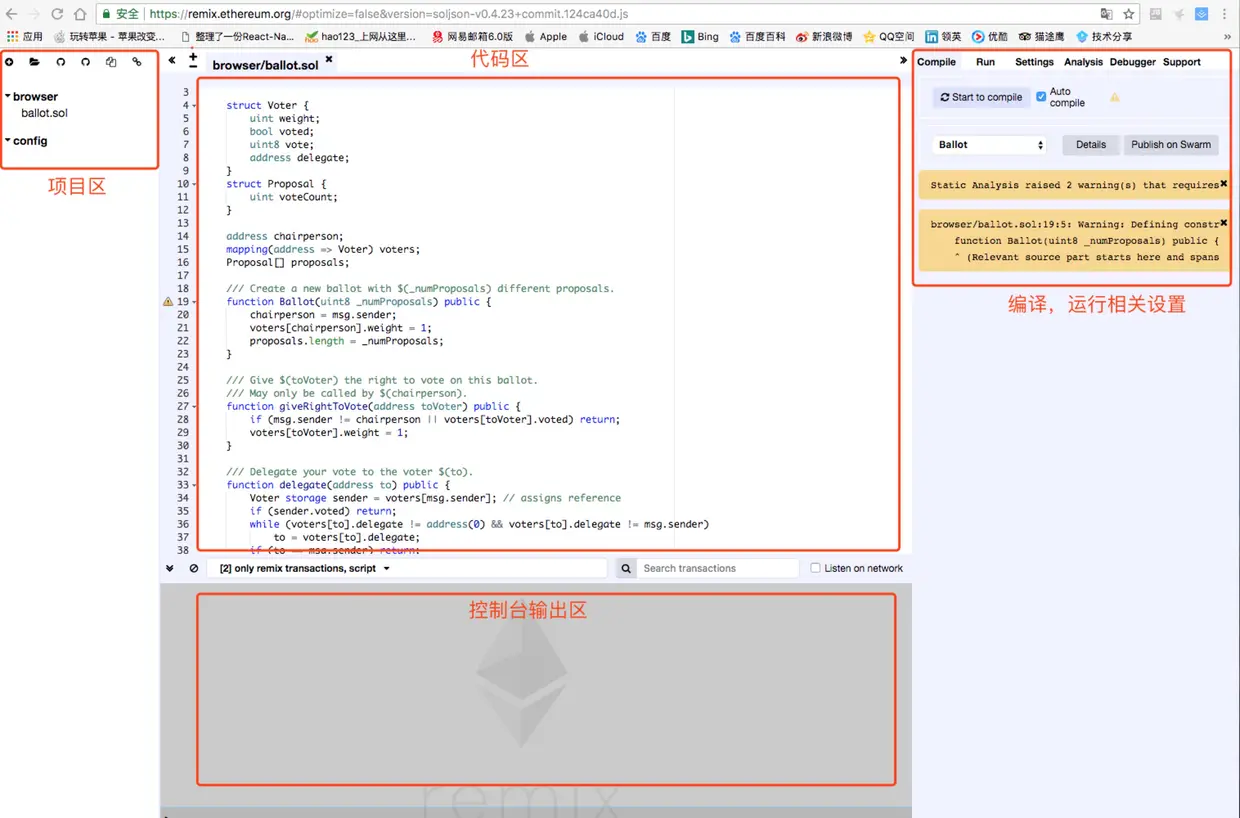Dismiss the browser/ballot.sol:19:5 warning

click(x=1223, y=222)
